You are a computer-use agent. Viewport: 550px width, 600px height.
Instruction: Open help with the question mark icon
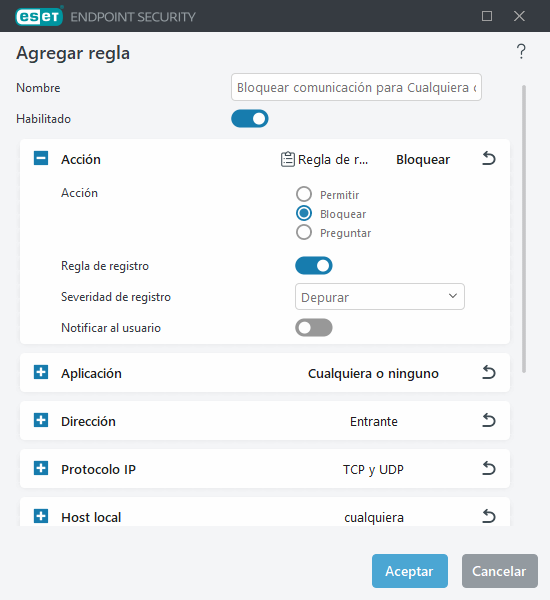[x=521, y=52]
